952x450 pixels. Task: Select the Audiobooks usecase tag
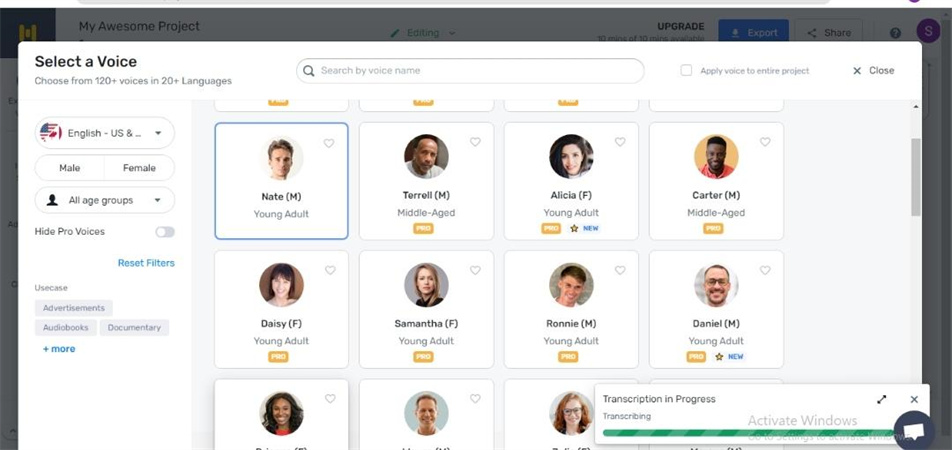(66, 327)
